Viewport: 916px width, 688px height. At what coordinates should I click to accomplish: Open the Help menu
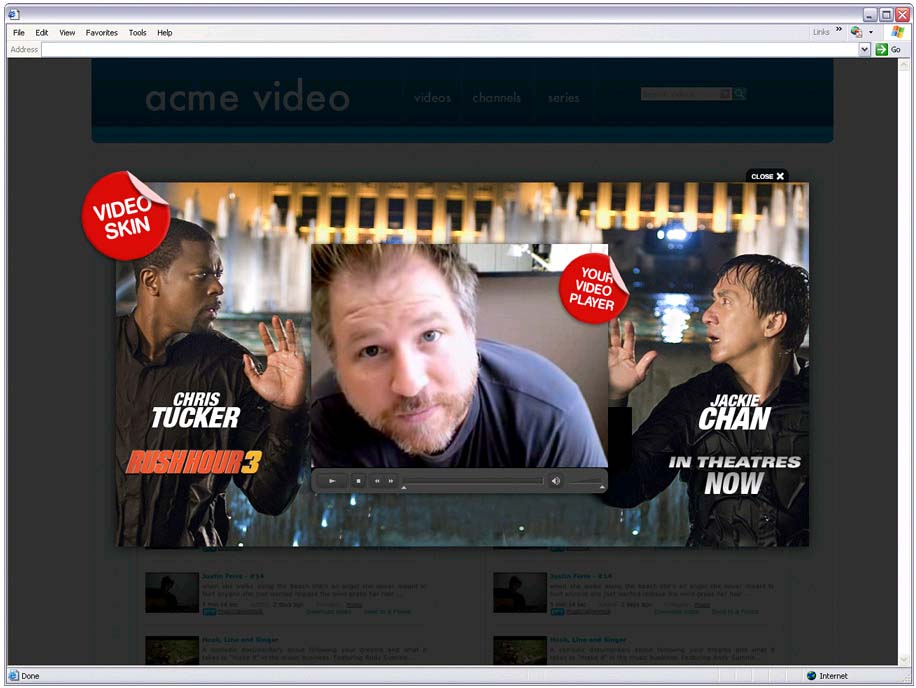click(165, 33)
